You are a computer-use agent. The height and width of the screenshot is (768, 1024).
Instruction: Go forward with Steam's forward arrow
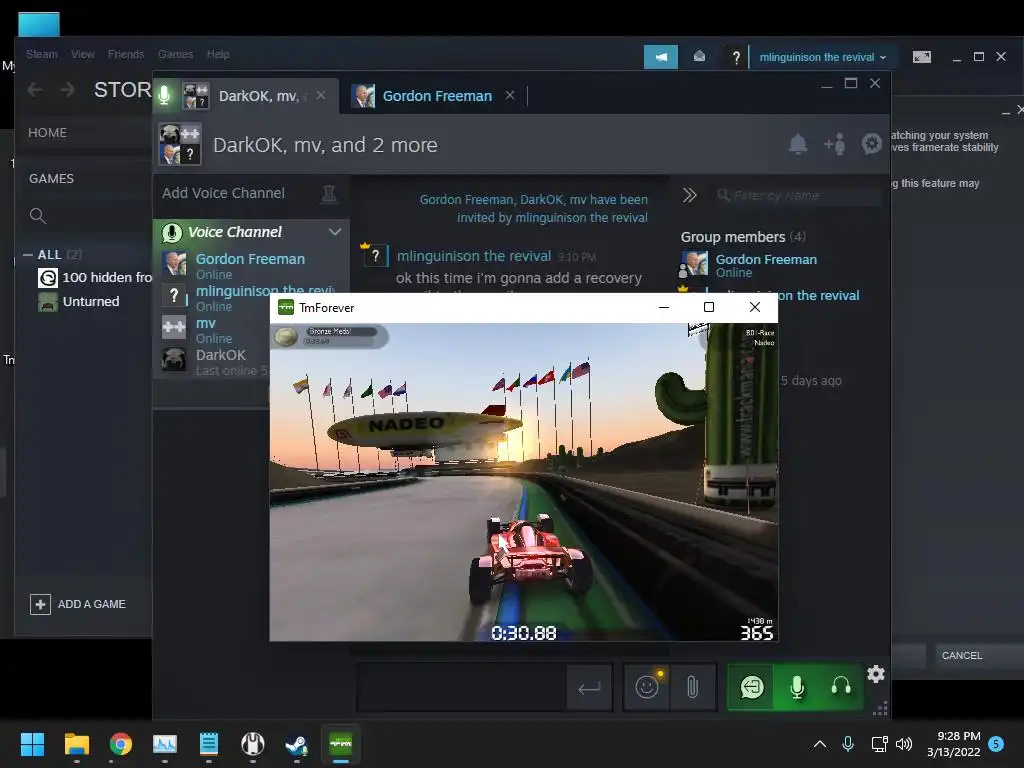click(x=67, y=89)
